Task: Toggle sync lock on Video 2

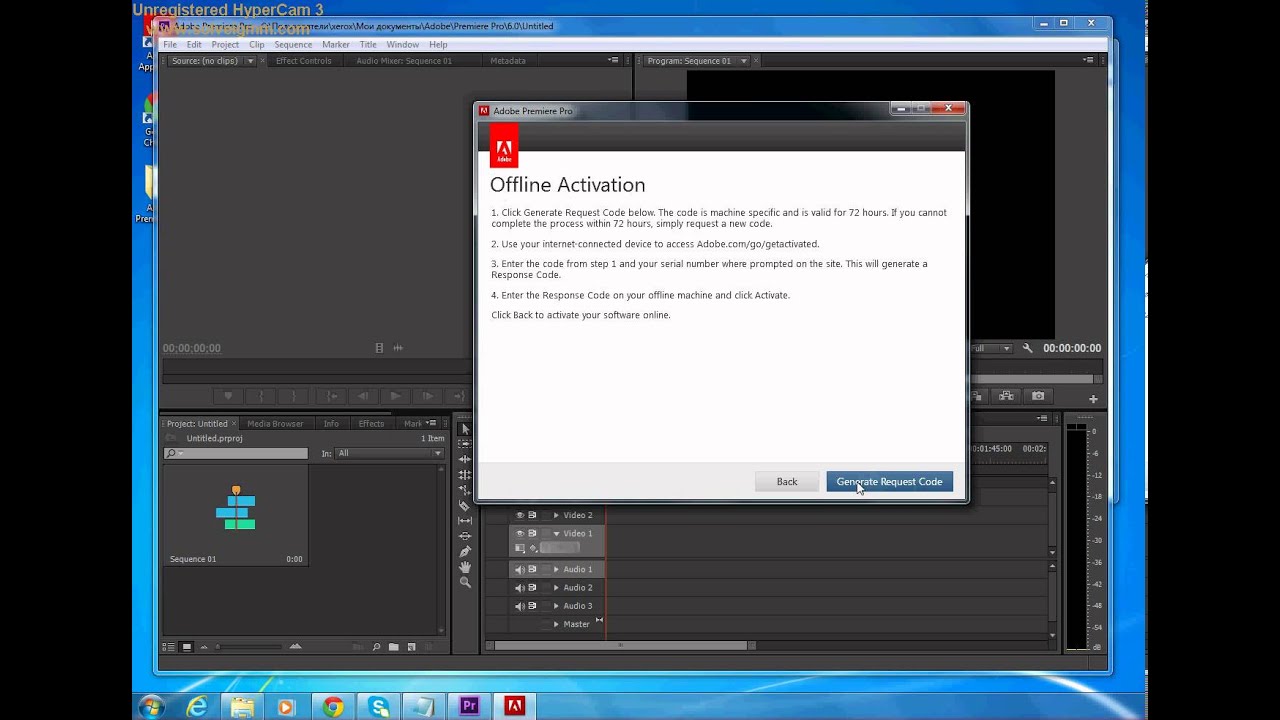Action: coord(532,515)
